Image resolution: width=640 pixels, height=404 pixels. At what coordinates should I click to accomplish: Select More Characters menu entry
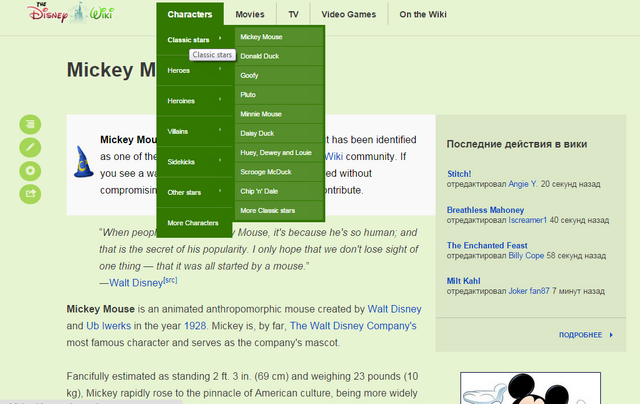(x=195, y=223)
